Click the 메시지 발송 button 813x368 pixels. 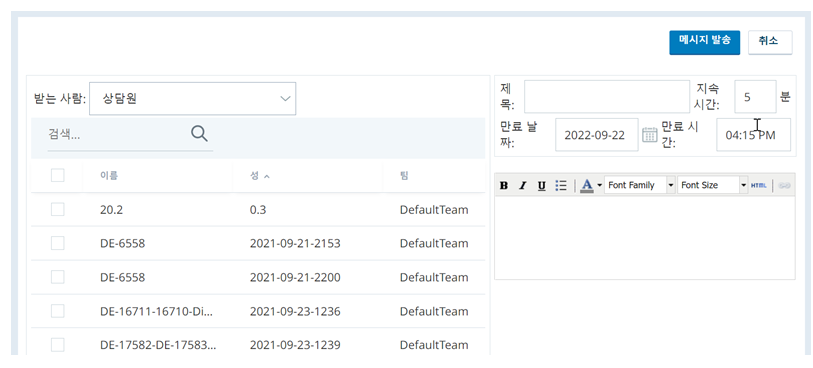[x=705, y=42]
